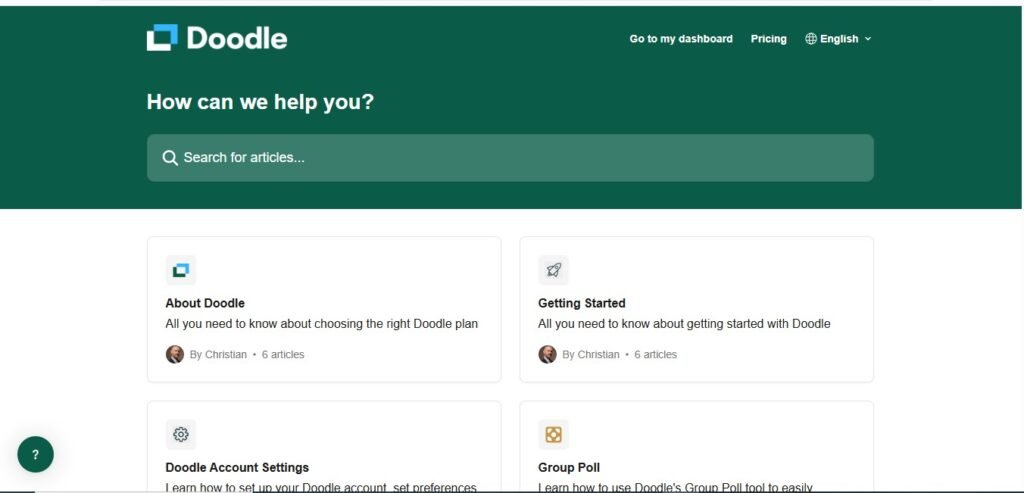The height and width of the screenshot is (493, 1024).
Task: Open the help question mark button
Action: pos(35,454)
